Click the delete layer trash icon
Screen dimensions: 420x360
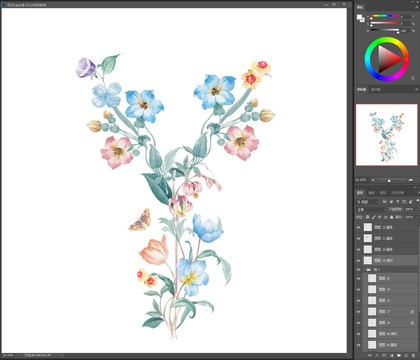click(414, 355)
